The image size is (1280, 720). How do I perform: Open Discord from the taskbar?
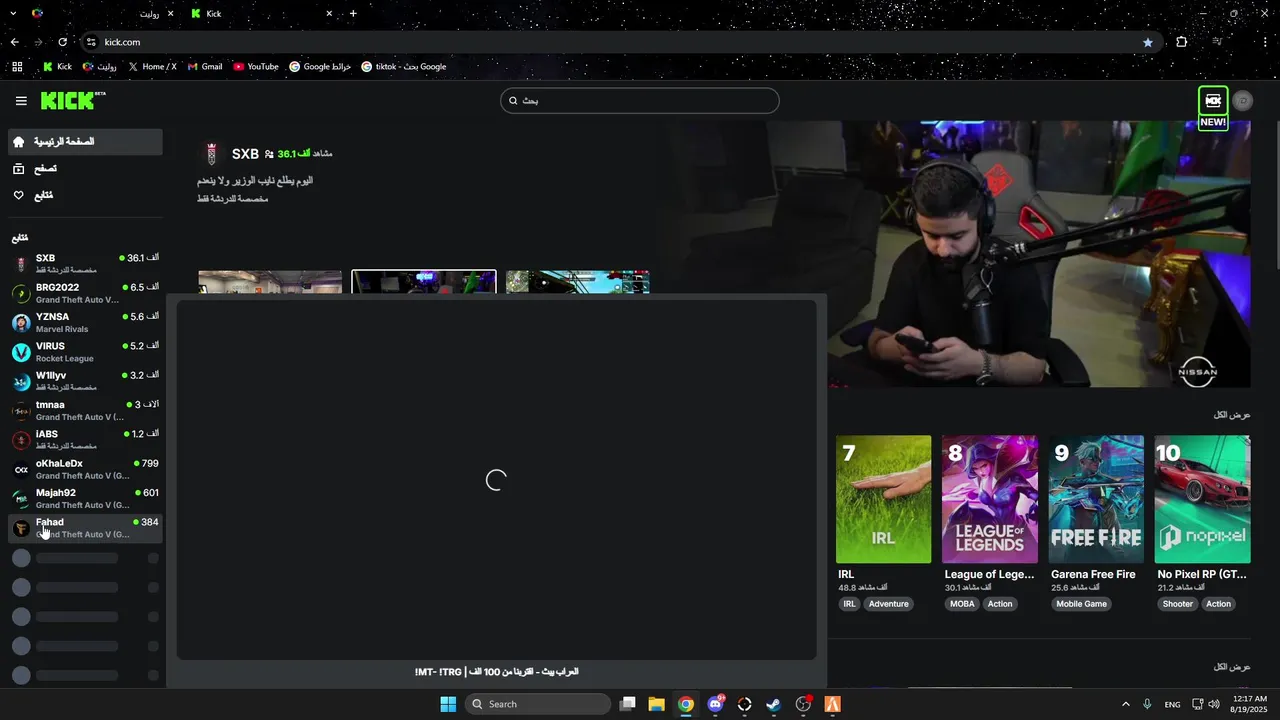715,704
